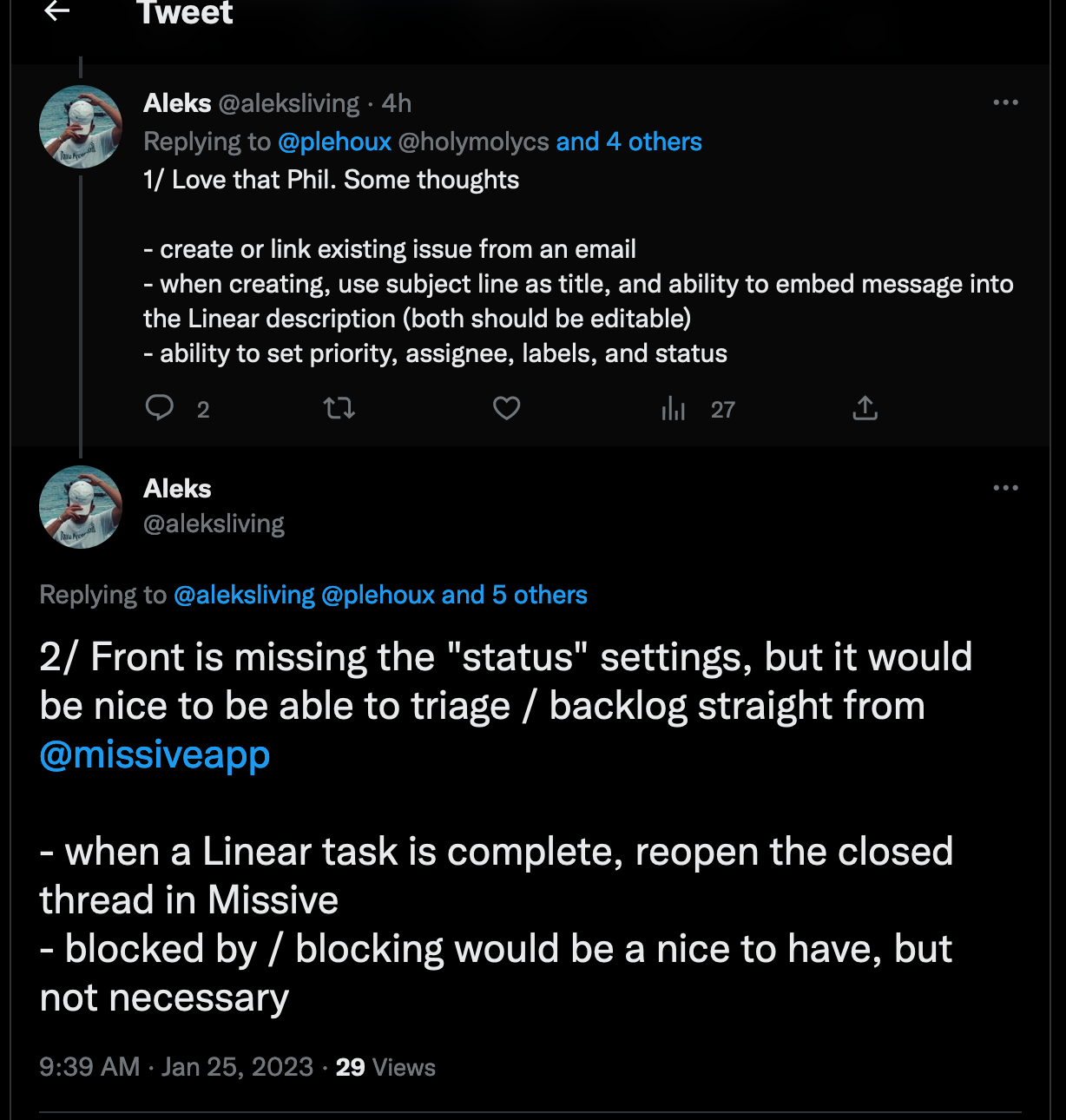This screenshot has width=1066, height=1120.
Task: Like the tweet with the heart icon
Action: [x=506, y=408]
